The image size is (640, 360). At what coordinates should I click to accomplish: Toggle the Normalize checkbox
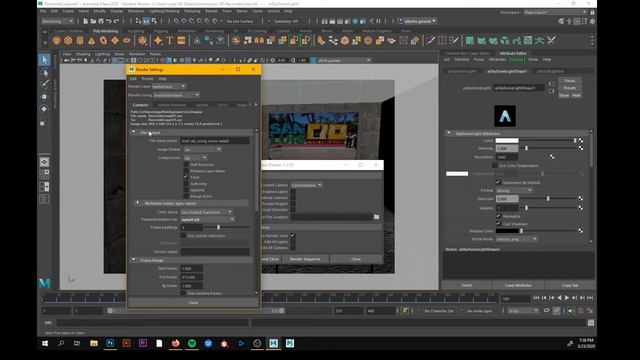click(498, 216)
